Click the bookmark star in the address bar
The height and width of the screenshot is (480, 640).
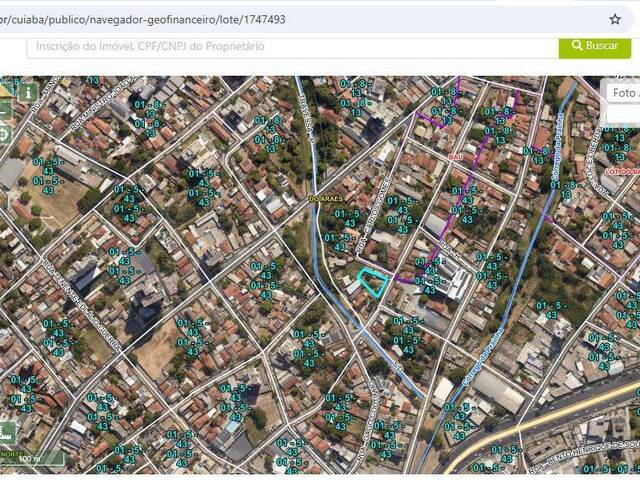pos(615,19)
